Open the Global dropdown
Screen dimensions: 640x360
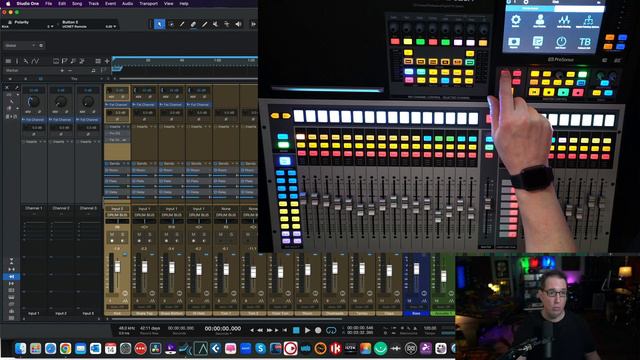[20, 45]
